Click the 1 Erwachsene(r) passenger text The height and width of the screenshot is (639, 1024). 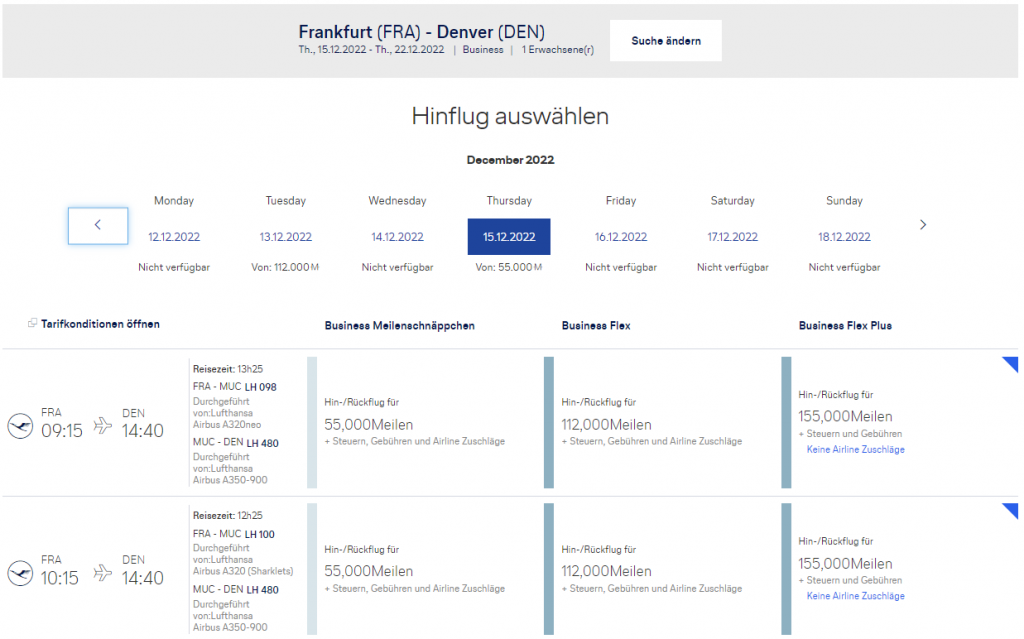click(558, 50)
